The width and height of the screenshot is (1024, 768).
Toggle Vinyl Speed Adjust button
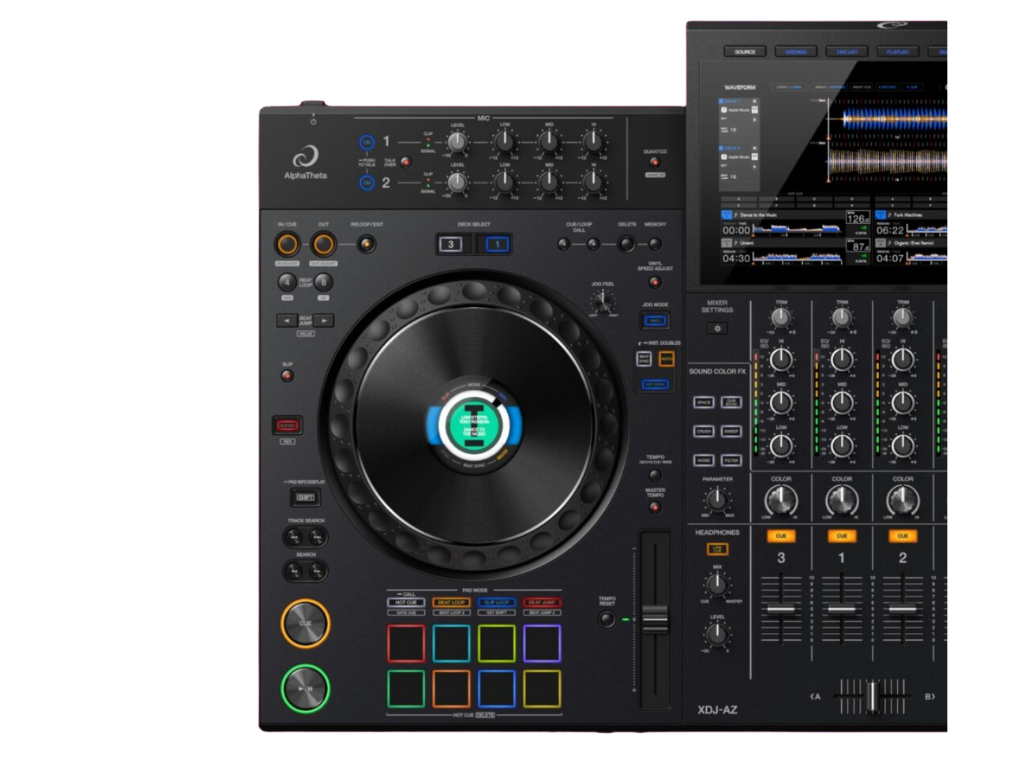654,282
